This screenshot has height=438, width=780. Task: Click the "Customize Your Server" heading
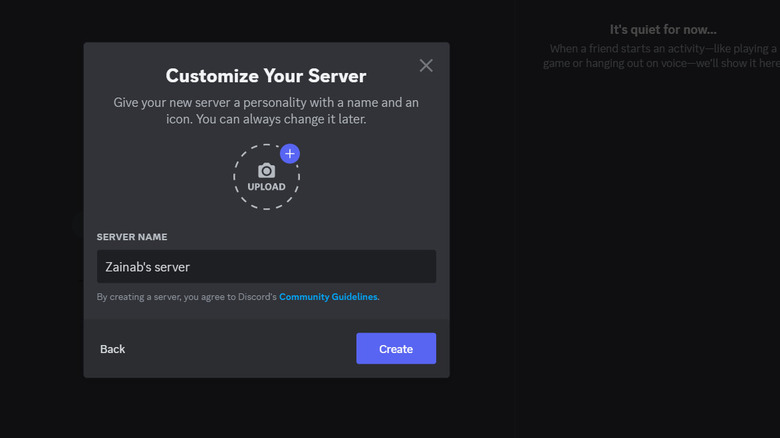point(266,76)
